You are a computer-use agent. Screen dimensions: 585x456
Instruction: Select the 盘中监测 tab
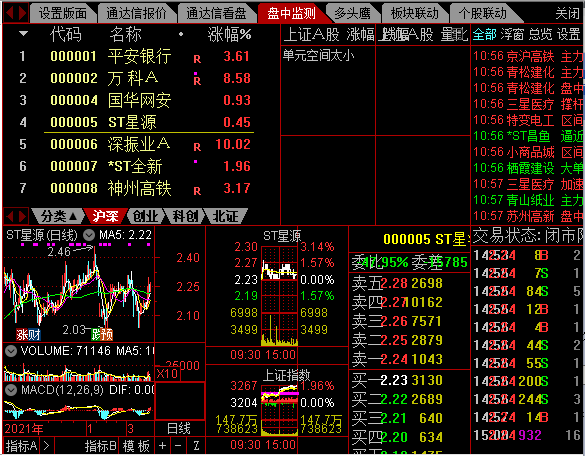click(x=291, y=14)
